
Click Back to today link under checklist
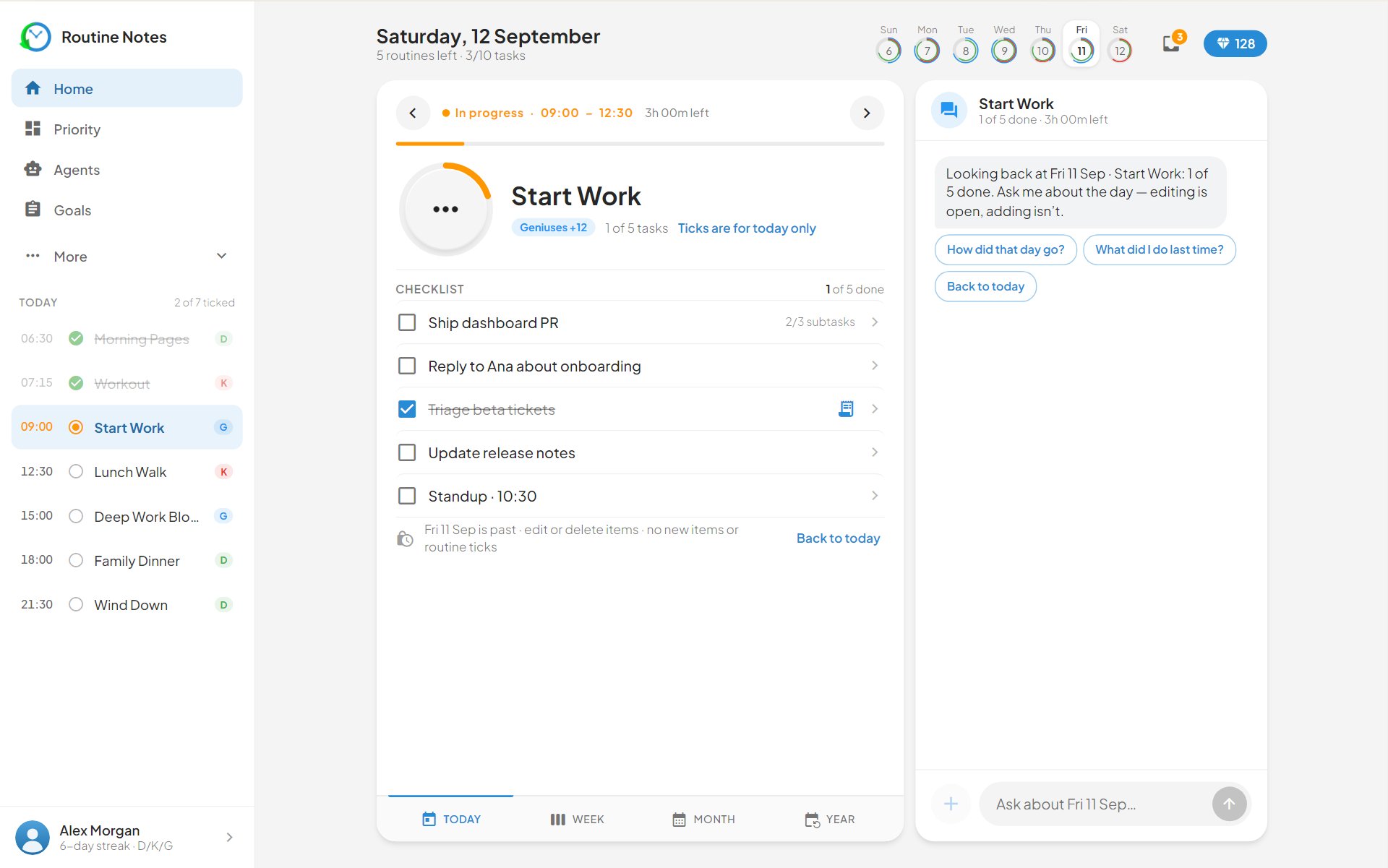point(838,538)
